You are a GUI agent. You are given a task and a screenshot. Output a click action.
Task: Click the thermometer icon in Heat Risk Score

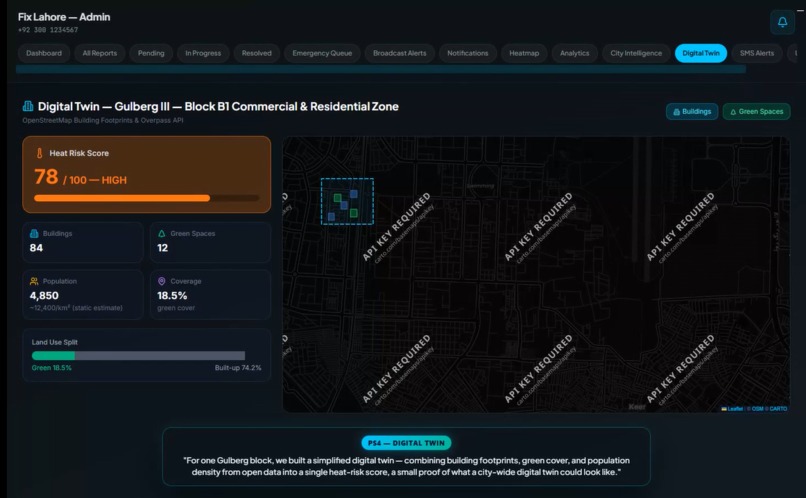40,153
